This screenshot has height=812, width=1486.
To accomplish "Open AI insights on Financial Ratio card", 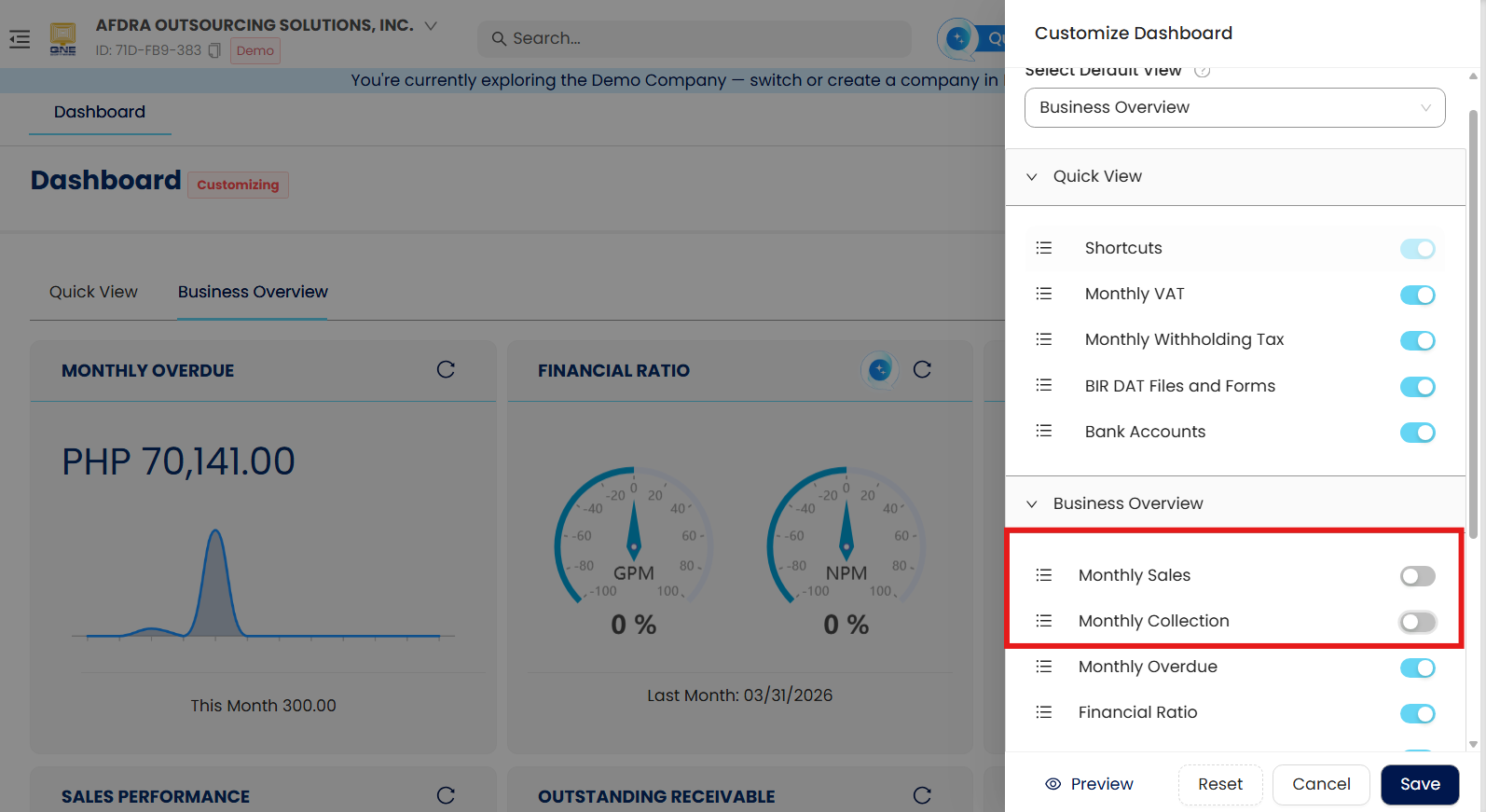I will [x=879, y=370].
